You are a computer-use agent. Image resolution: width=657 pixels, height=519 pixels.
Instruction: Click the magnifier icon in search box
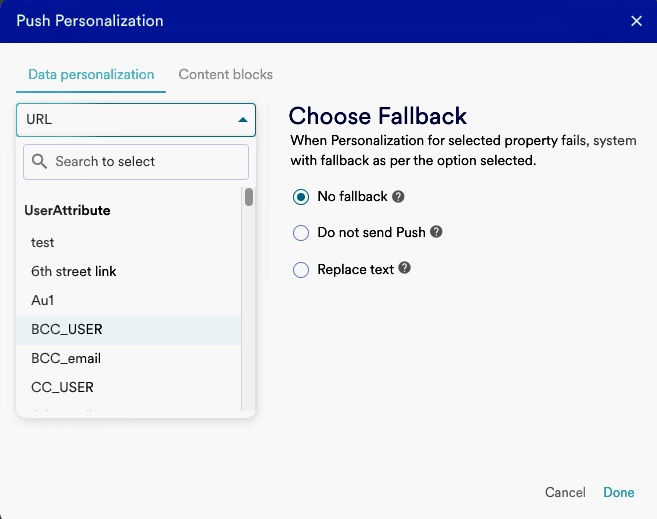(x=41, y=161)
